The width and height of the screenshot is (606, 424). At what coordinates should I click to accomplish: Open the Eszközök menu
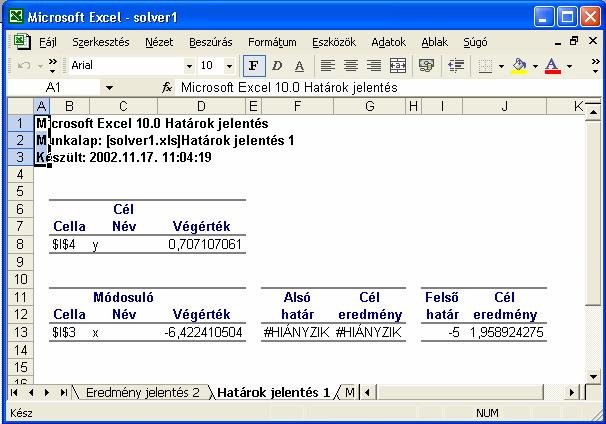tap(334, 42)
